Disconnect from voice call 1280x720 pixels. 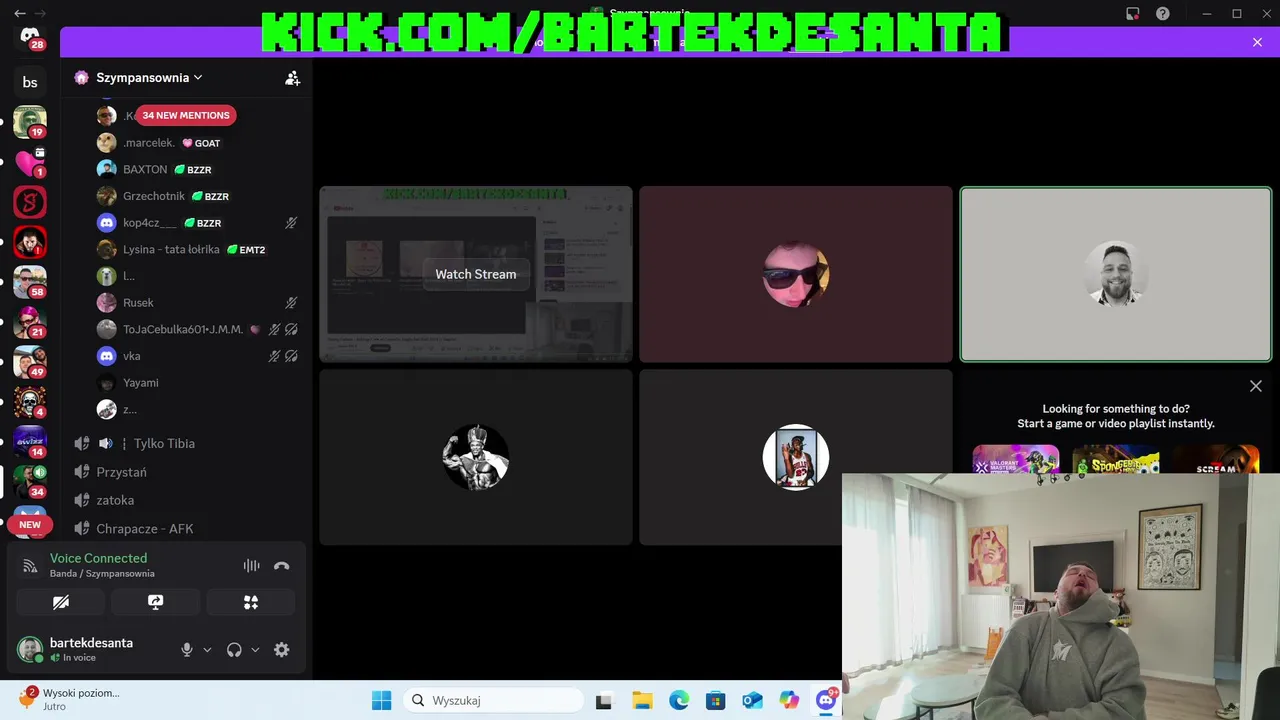pyautogui.click(x=282, y=565)
